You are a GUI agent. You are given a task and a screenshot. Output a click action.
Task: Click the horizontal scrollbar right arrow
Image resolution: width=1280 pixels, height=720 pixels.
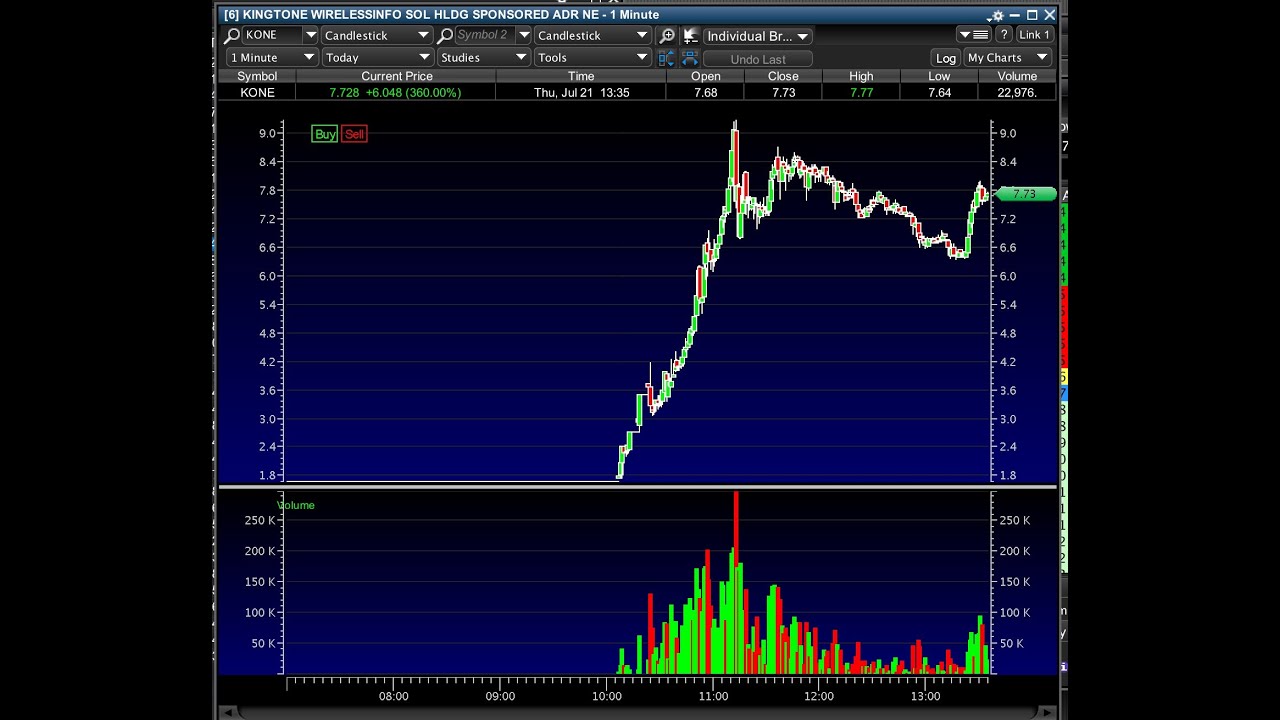(1047, 713)
